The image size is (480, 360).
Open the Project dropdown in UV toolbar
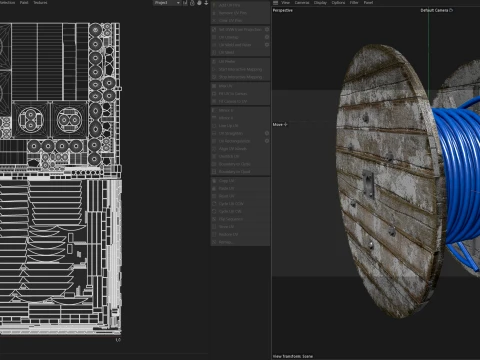[x=167, y=3]
